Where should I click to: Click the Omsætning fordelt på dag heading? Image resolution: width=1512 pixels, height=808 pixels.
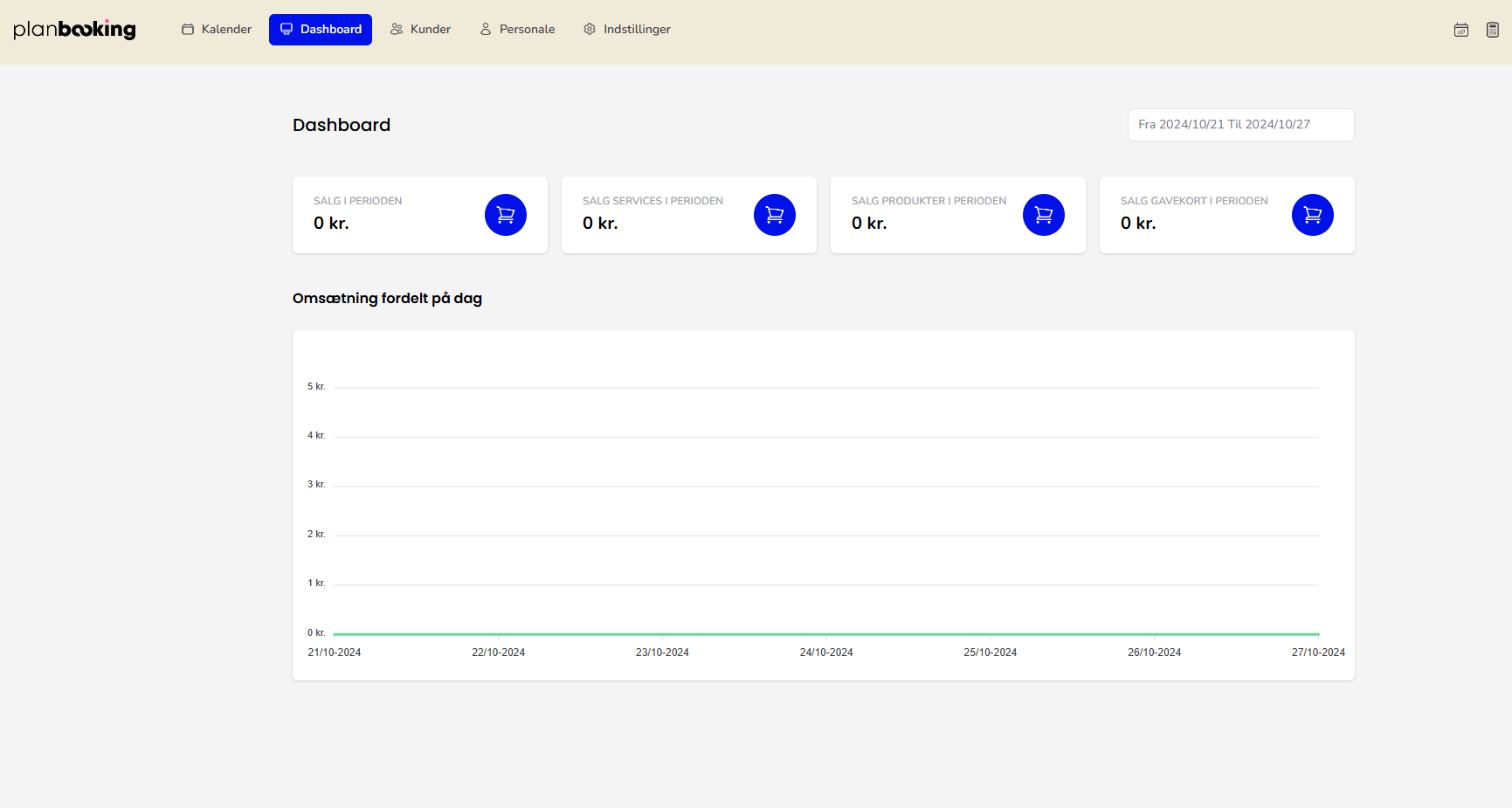coord(387,299)
